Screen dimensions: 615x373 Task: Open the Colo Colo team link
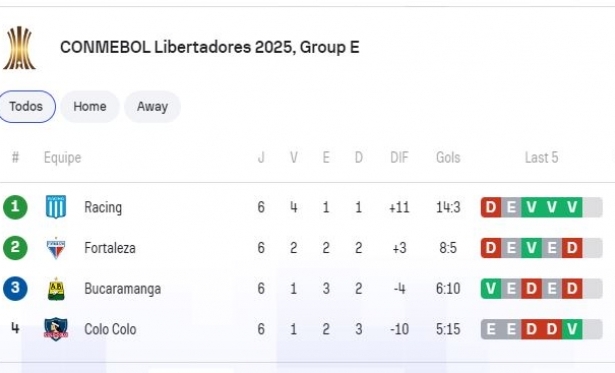(x=110, y=329)
